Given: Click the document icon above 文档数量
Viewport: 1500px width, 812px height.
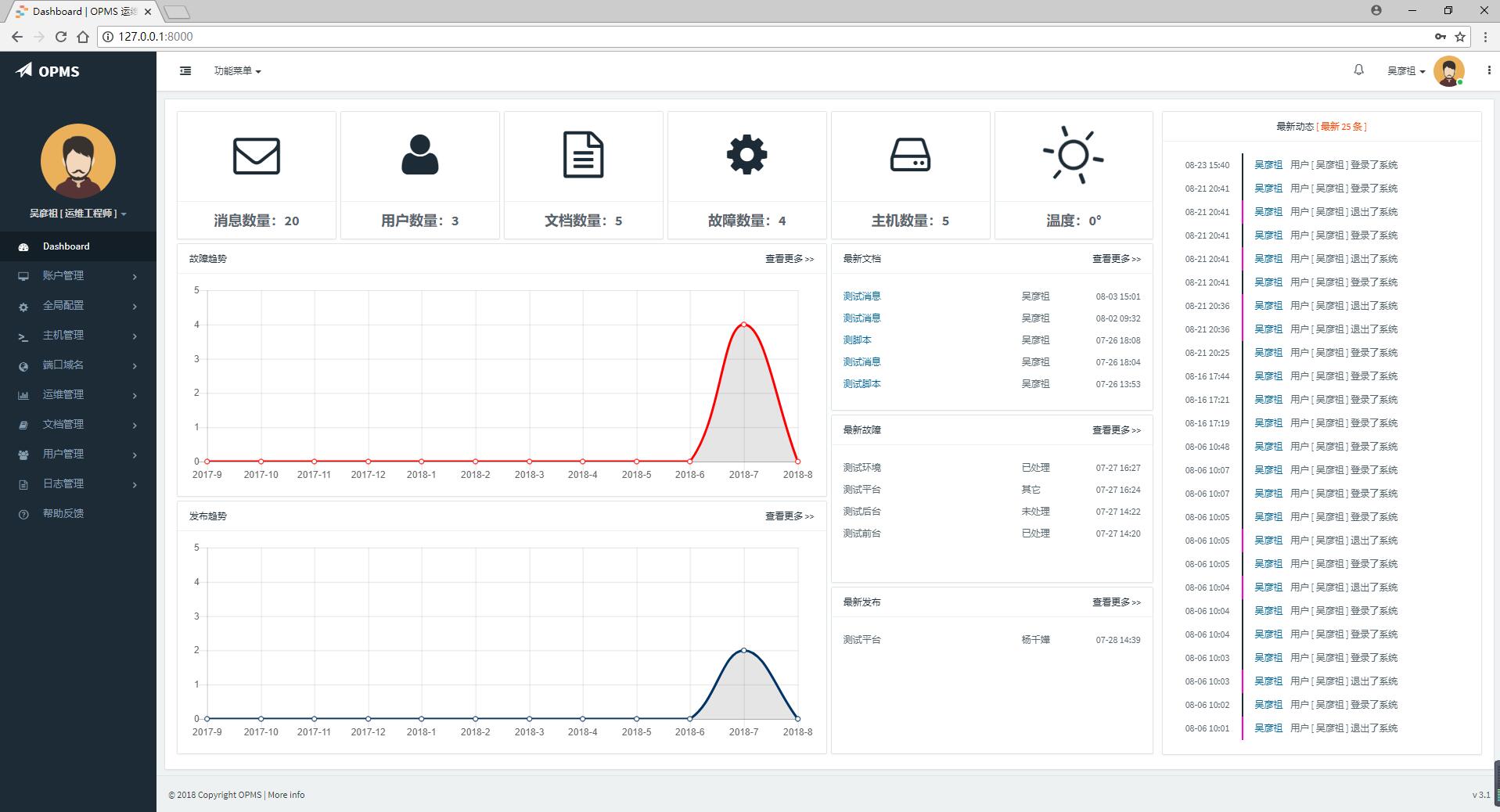Looking at the screenshot, I should point(584,155).
